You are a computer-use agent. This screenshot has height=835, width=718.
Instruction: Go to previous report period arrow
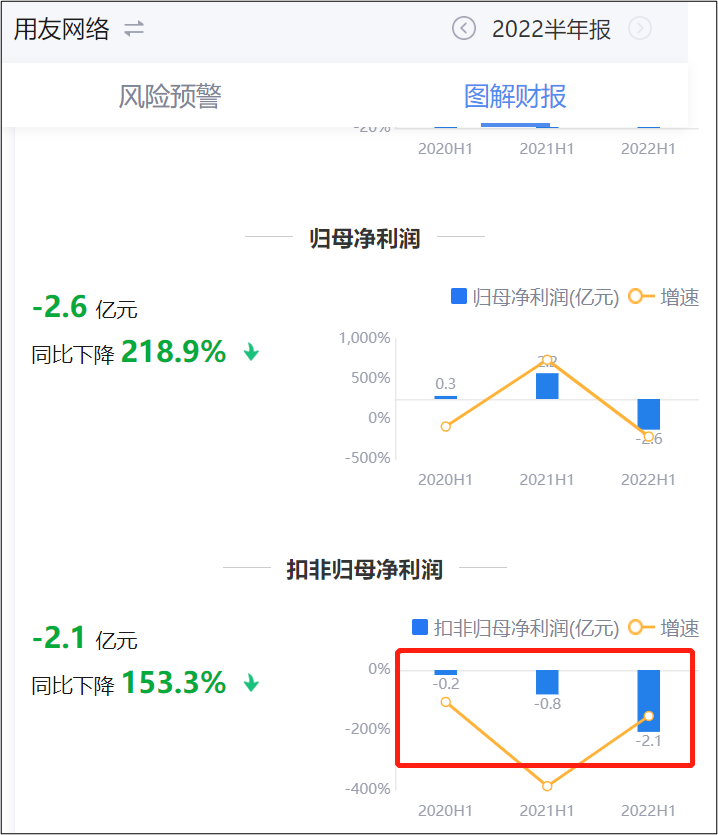click(x=463, y=28)
